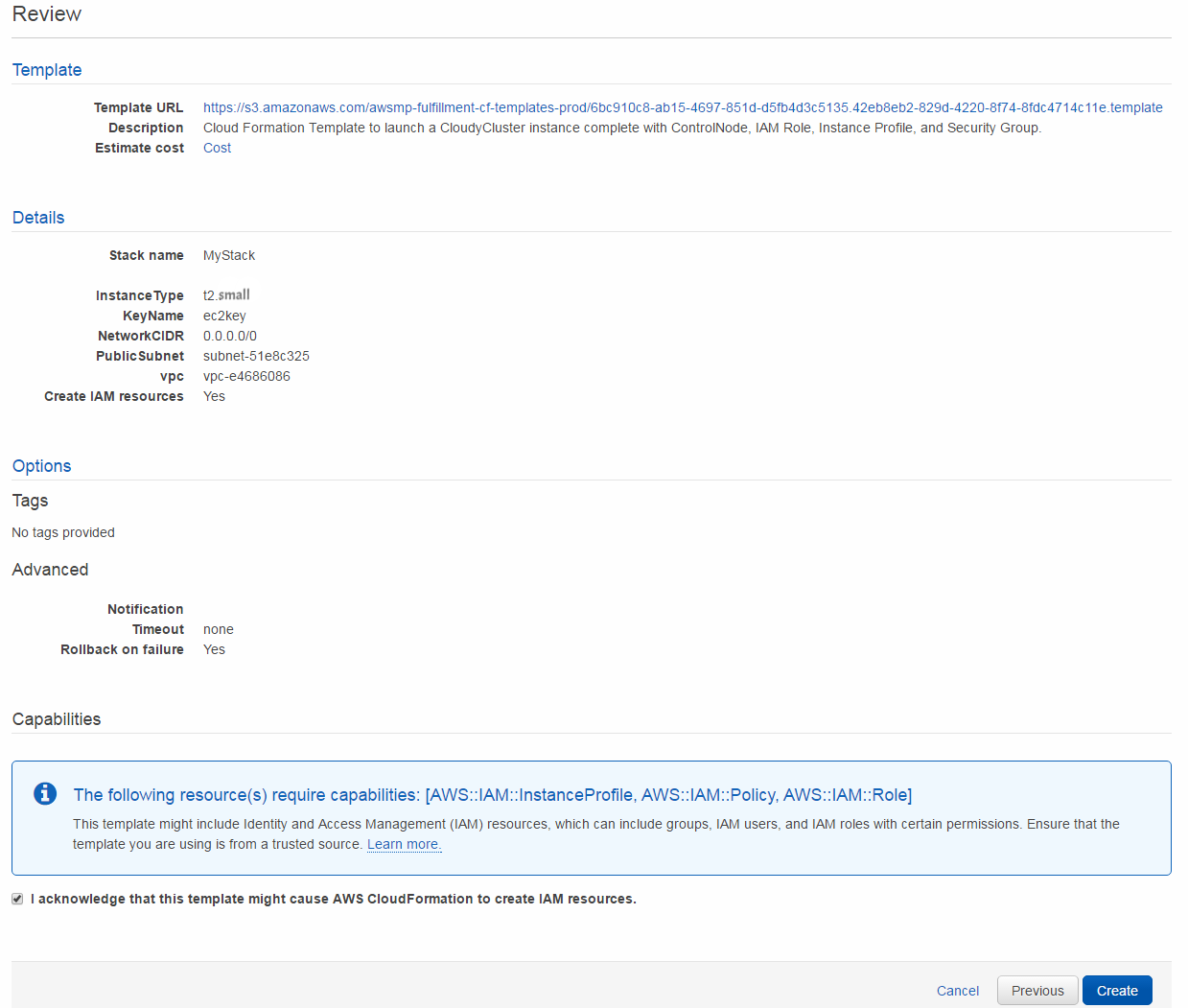Go back with the Previous button
Screen dimensions: 1188x1008
pos(1037,991)
